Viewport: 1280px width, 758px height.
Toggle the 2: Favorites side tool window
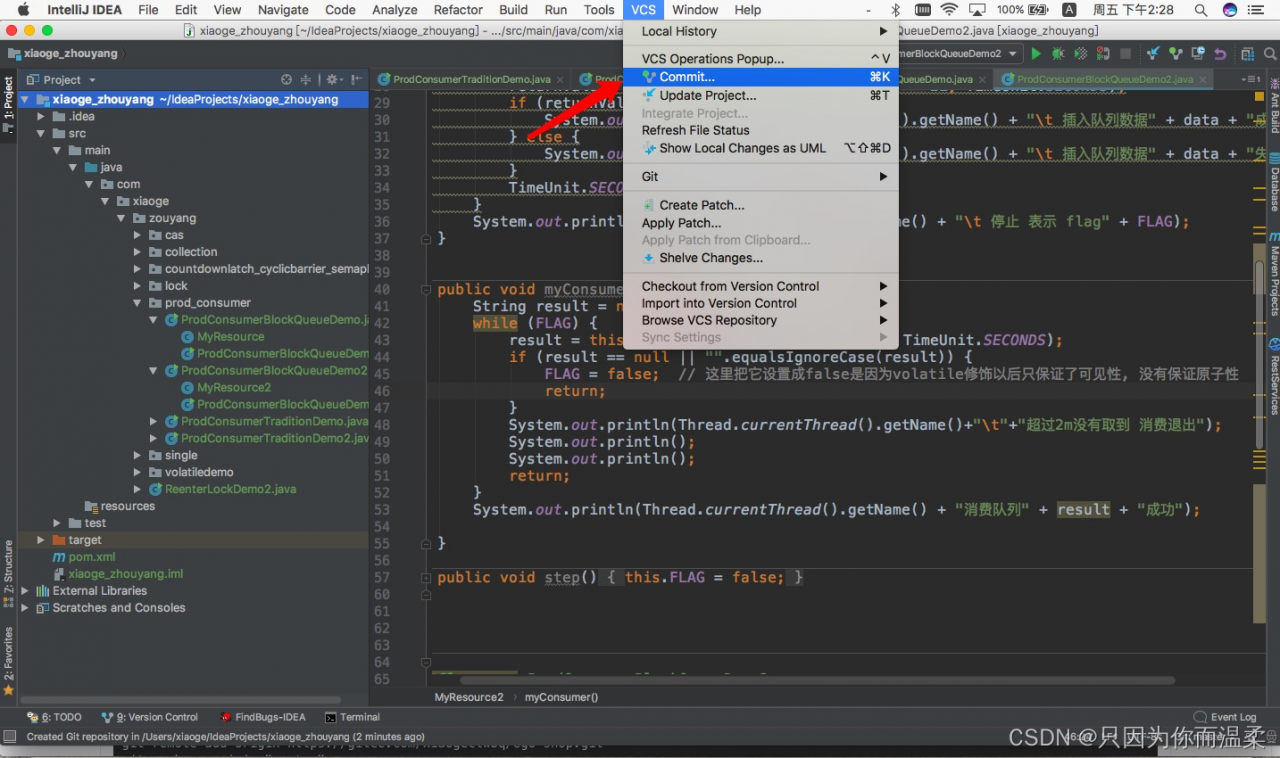tap(8, 660)
